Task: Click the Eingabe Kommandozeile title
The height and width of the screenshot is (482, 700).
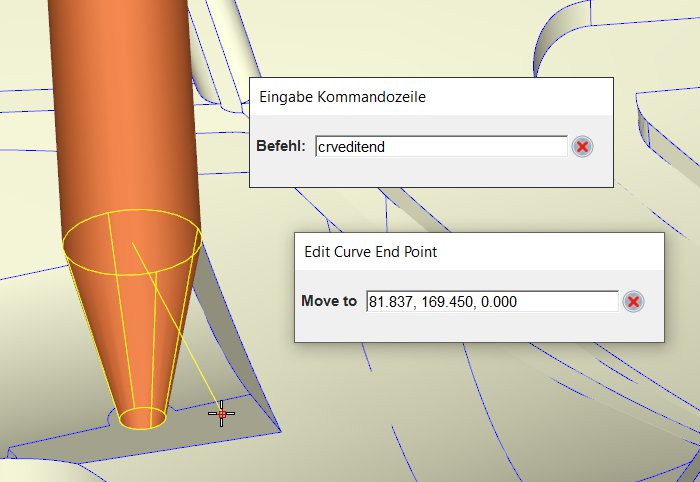Action: pos(342,97)
